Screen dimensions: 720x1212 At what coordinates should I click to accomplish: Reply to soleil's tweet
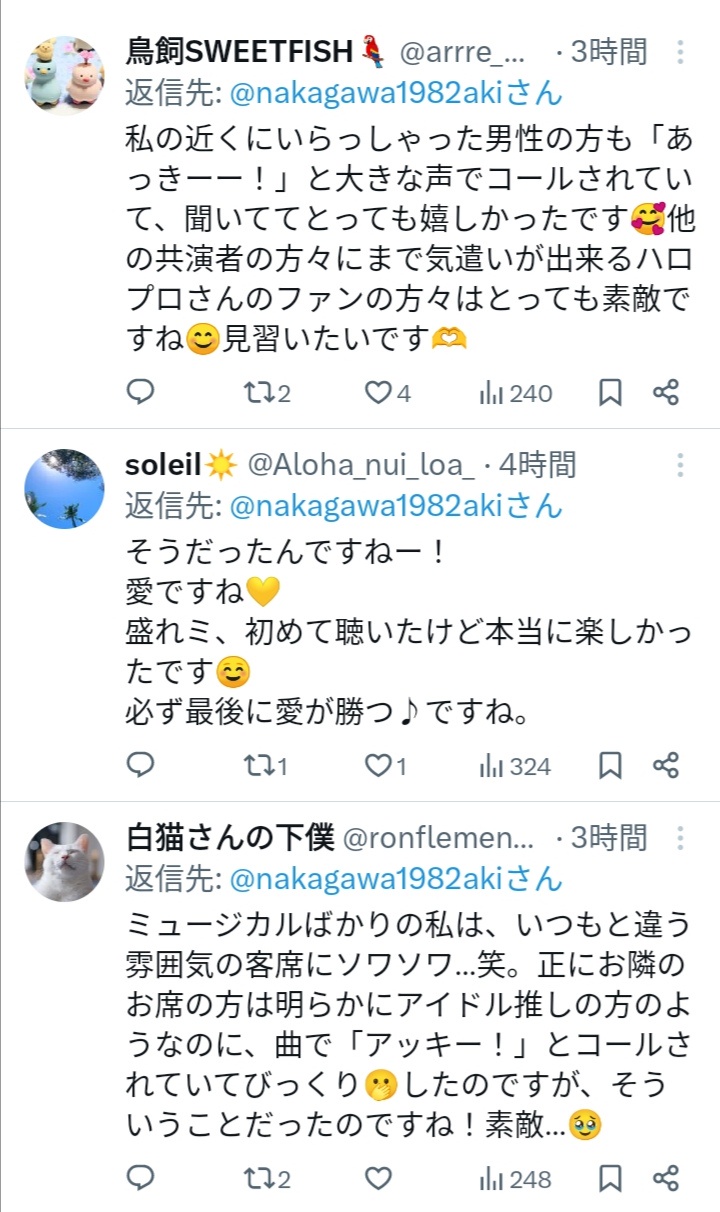[x=141, y=766]
